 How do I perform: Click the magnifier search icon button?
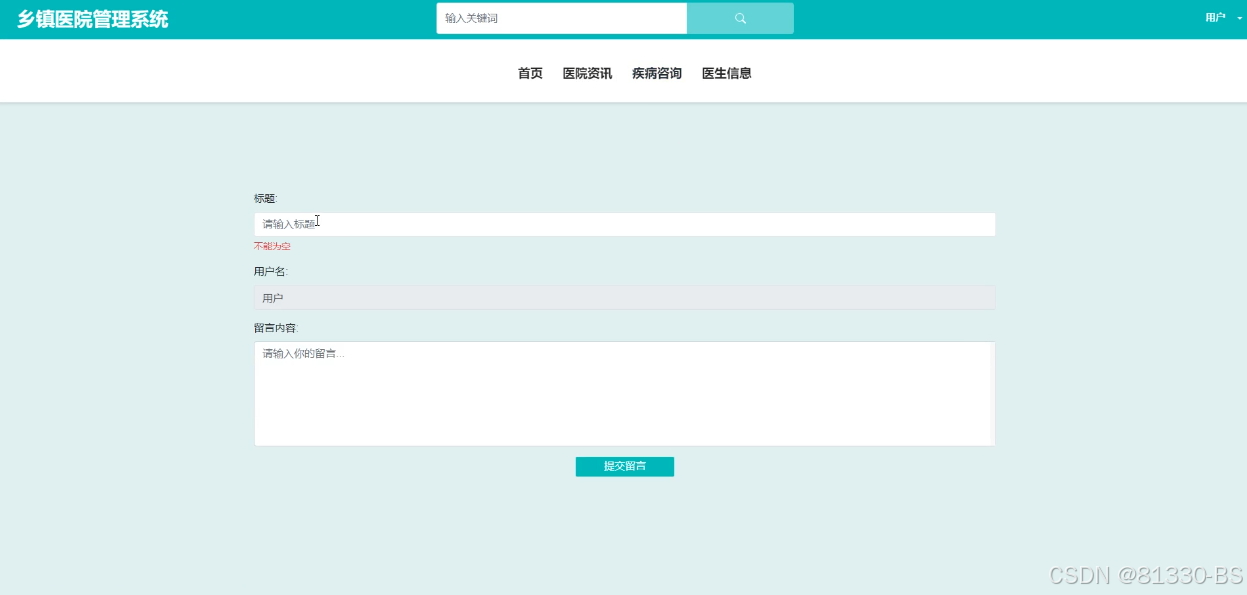pos(740,18)
